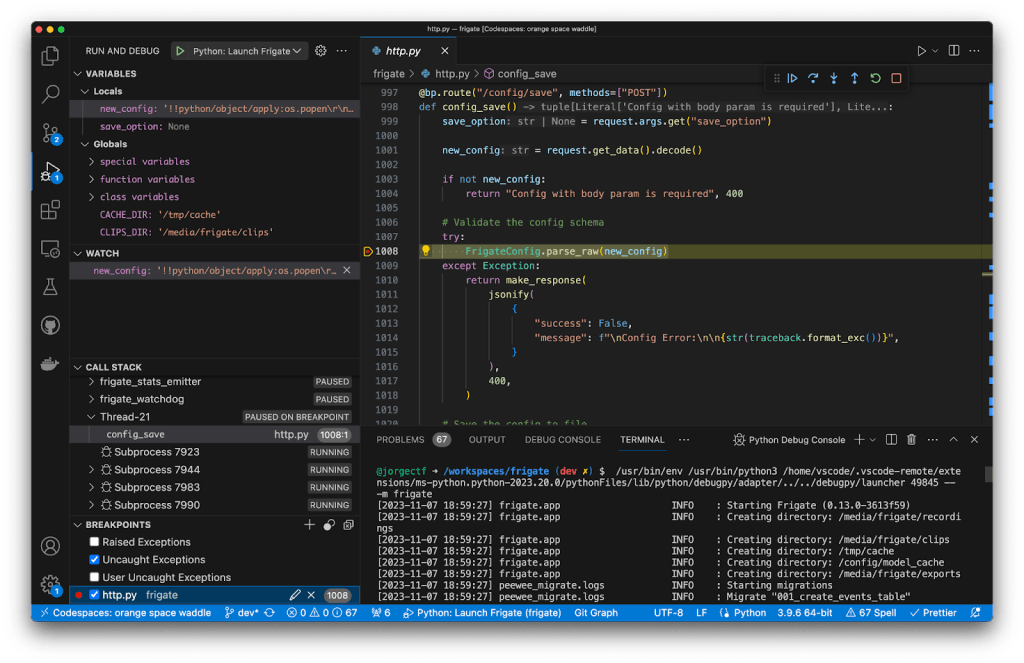This screenshot has height=663, width=1024.
Task: Expand Subprocess 7944 in call stack
Action: coord(91,470)
